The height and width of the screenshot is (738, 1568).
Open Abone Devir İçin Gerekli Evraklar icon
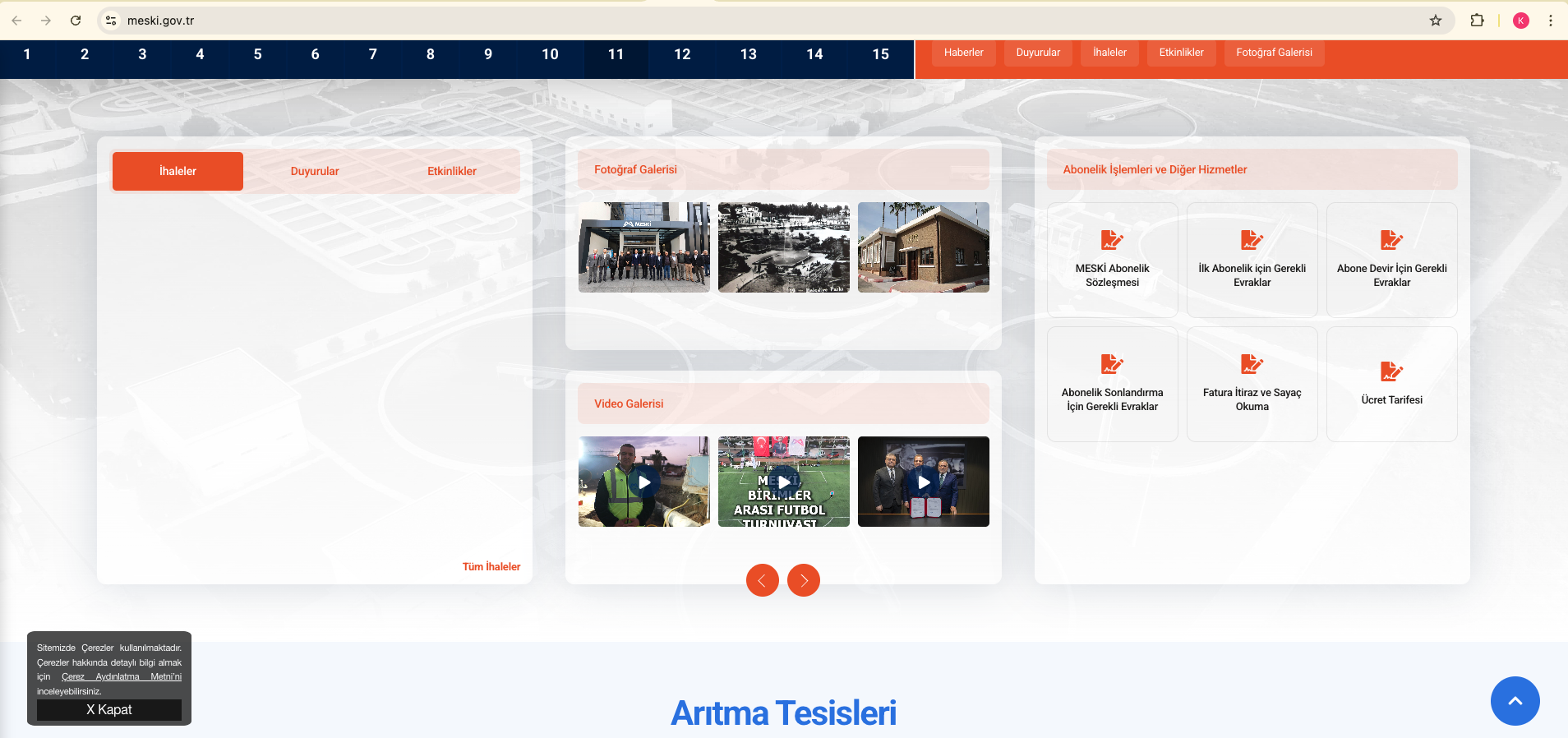click(1391, 240)
